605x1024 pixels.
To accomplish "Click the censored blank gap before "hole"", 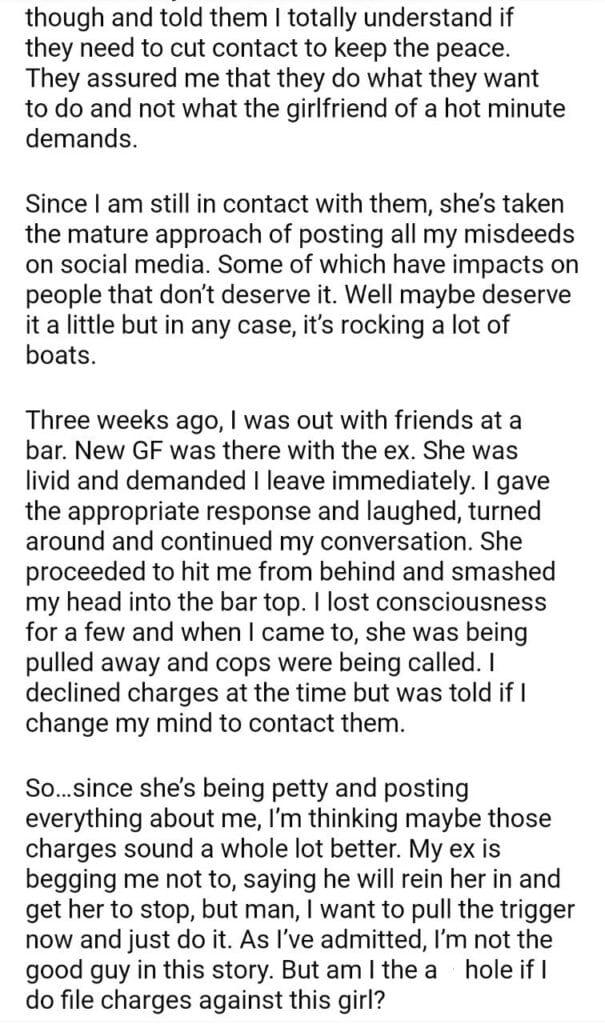I will point(455,973).
